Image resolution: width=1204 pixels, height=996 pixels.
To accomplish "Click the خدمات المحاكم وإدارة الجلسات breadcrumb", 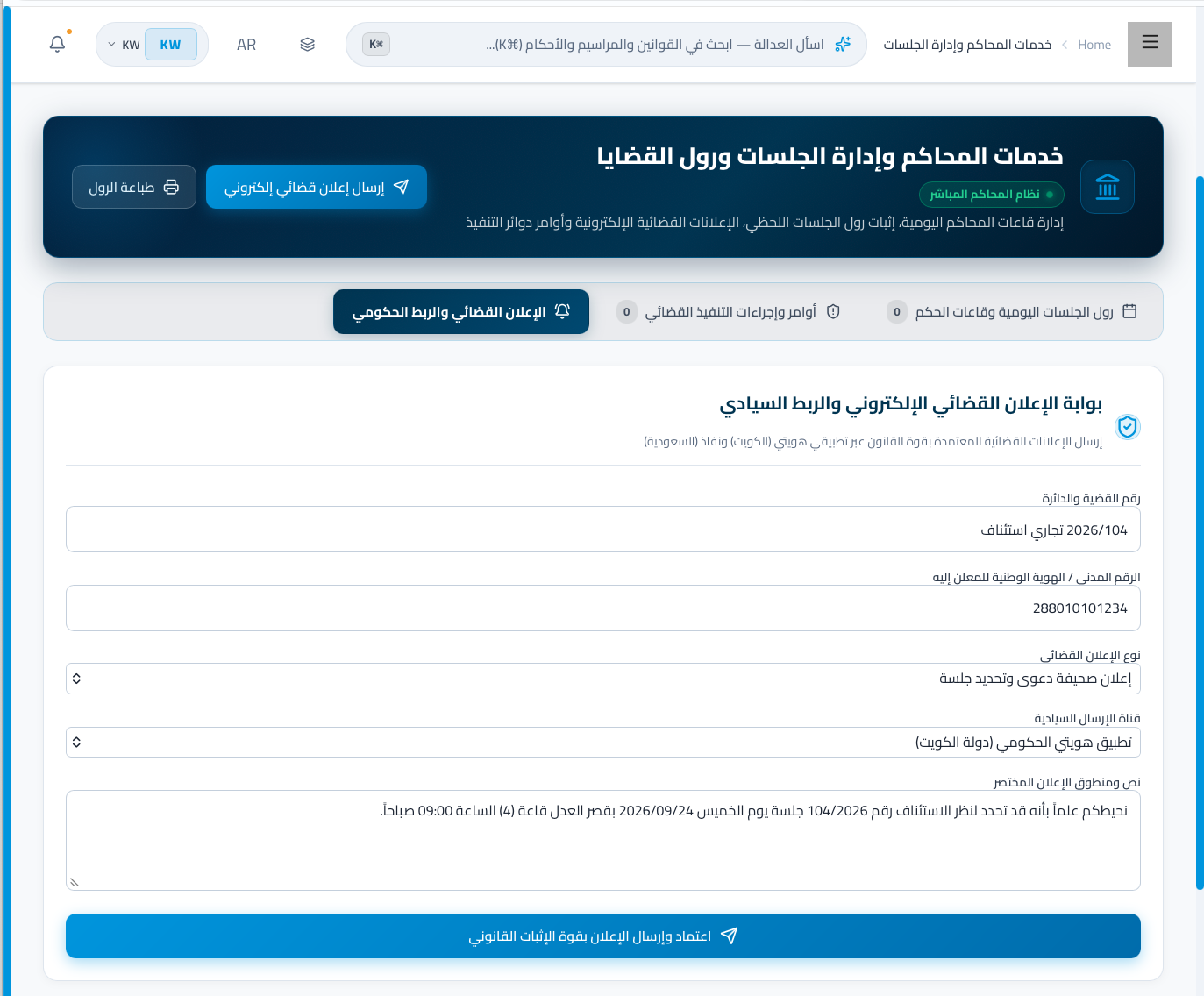I will pos(967,45).
